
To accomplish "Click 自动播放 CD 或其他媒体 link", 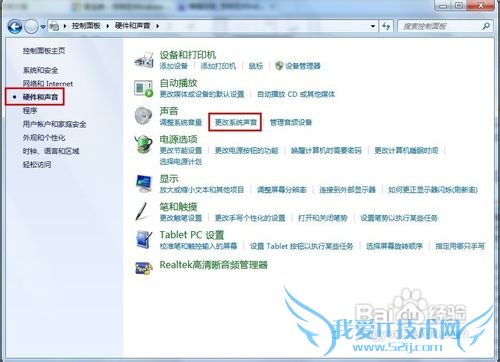I will coord(296,94).
